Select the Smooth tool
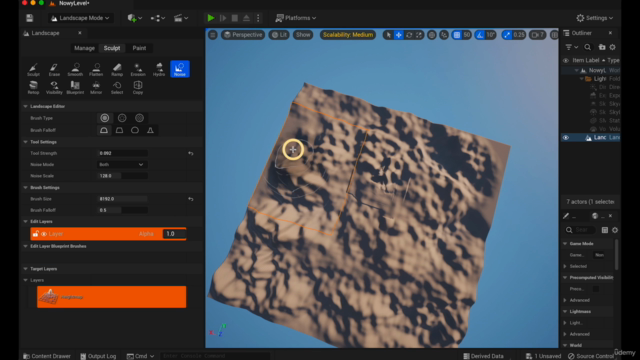This screenshot has width=640, height=360. pyautogui.click(x=75, y=69)
